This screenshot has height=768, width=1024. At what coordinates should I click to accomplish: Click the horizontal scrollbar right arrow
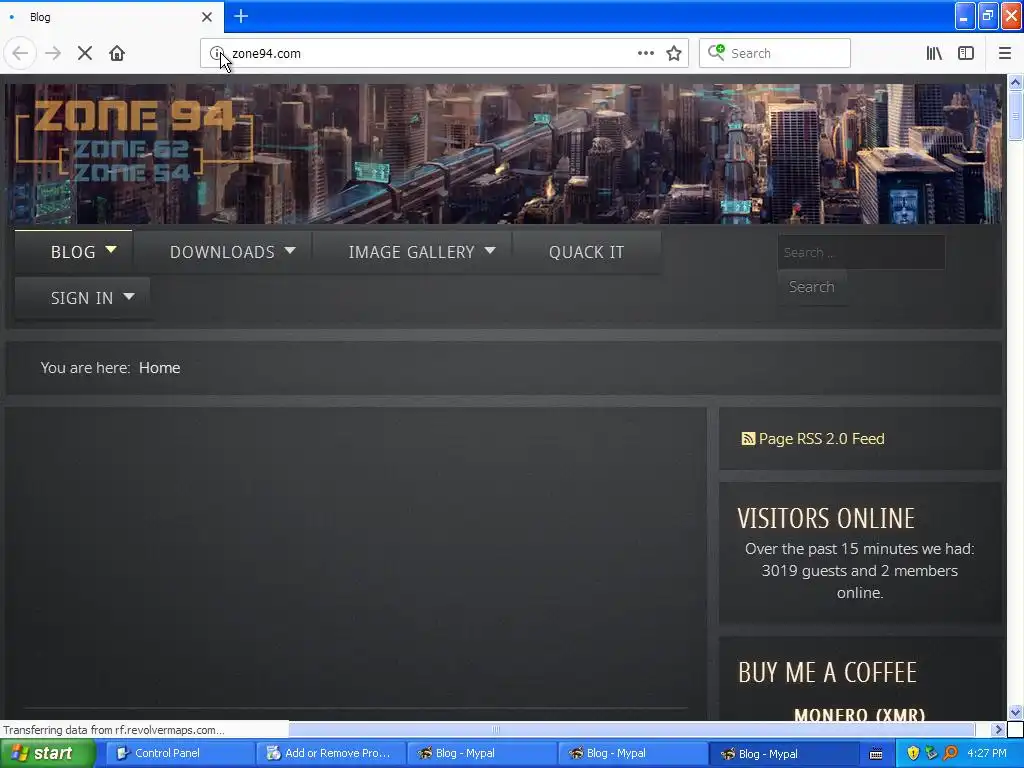[998, 729]
